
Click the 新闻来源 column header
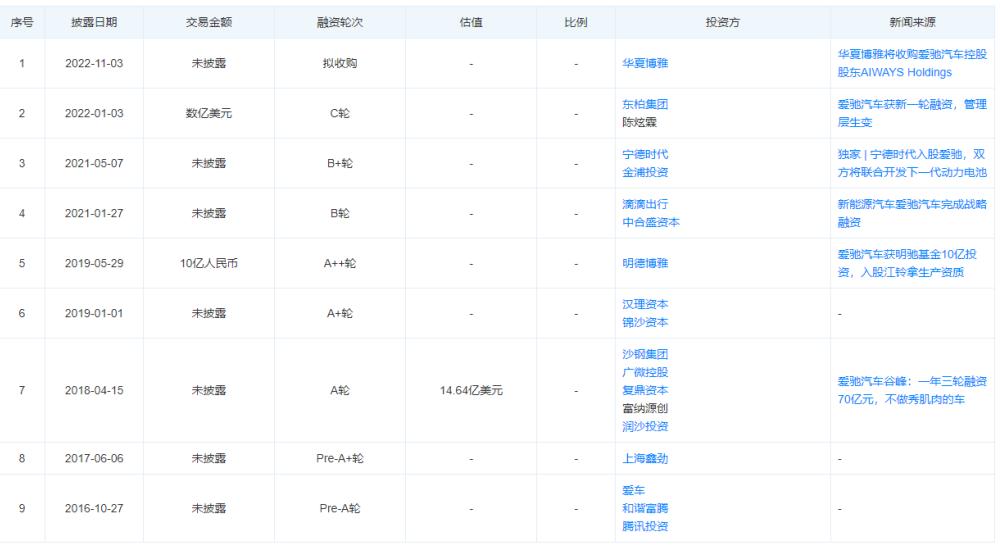click(x=912, y=22)
